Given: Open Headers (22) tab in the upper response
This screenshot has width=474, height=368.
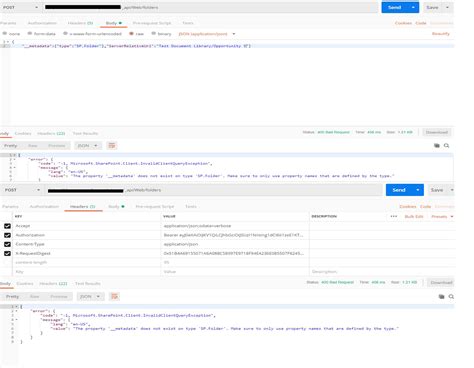Looking at the screenshot, I should click(51, 133).
